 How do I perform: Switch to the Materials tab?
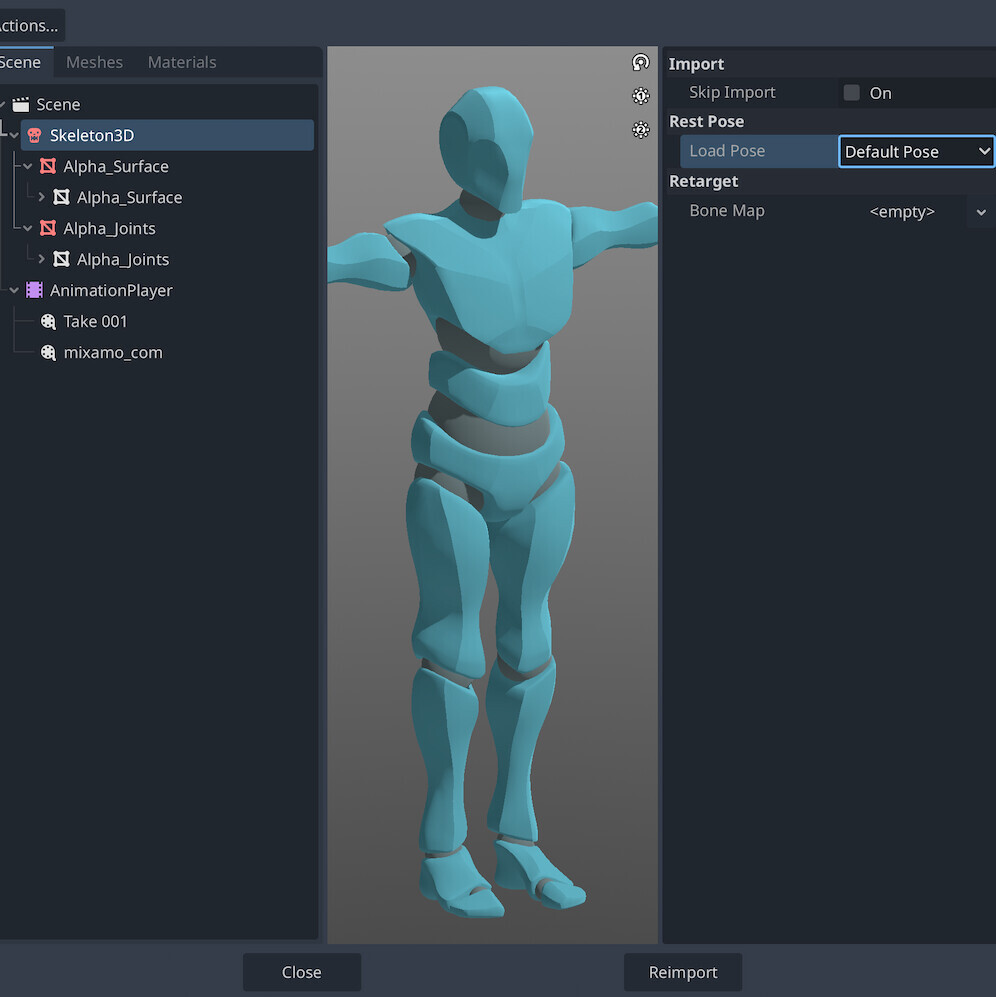pyautogui.click(x=182, y=62)
